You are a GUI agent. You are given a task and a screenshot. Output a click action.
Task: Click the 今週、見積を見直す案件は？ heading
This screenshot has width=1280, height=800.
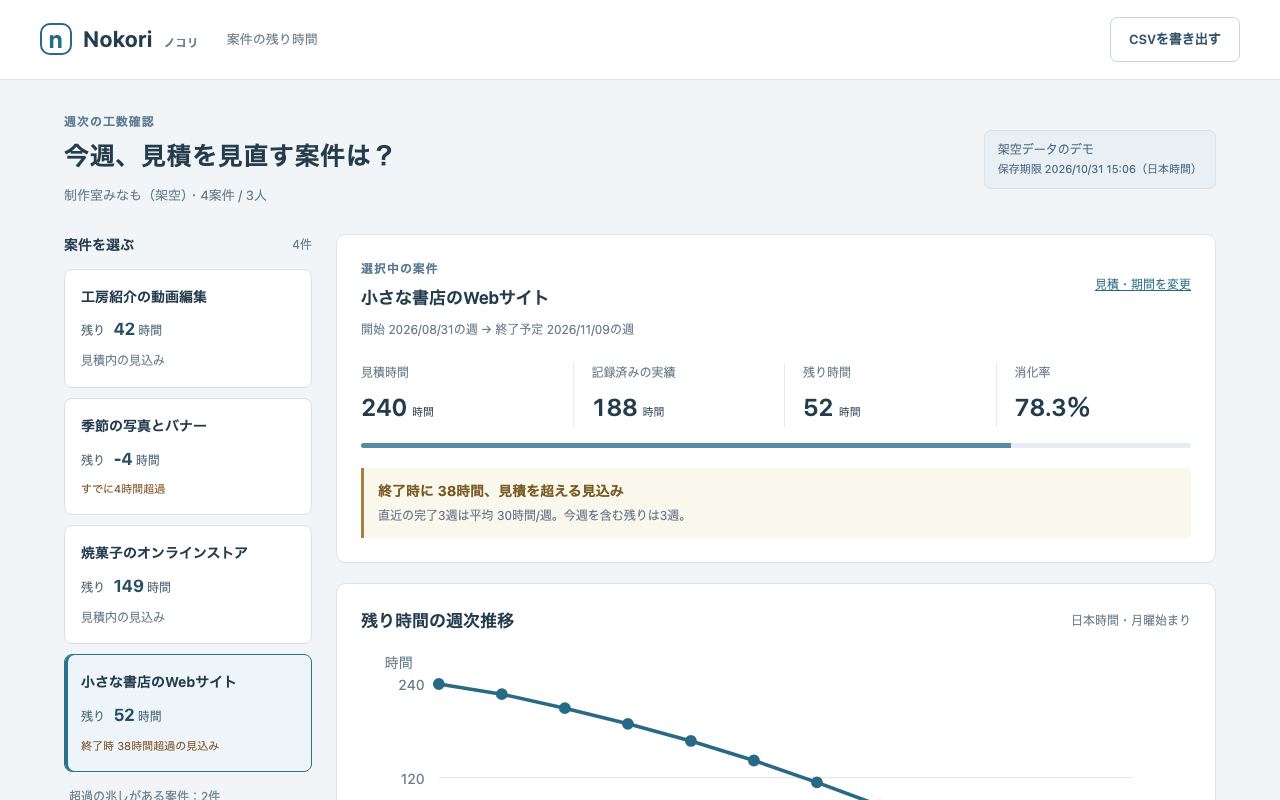(x=229, y=156)
